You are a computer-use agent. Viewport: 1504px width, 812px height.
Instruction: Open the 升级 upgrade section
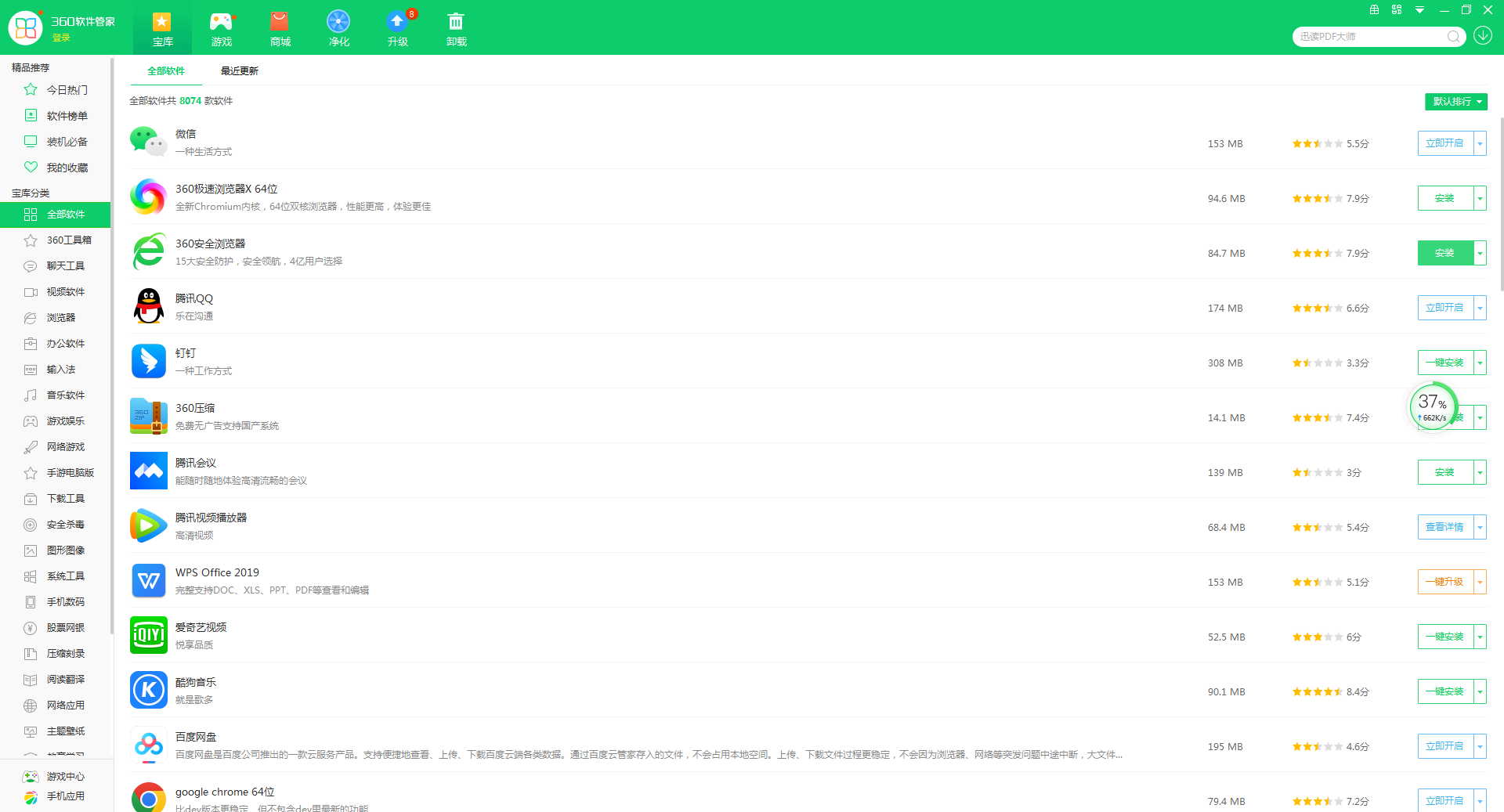397,28
